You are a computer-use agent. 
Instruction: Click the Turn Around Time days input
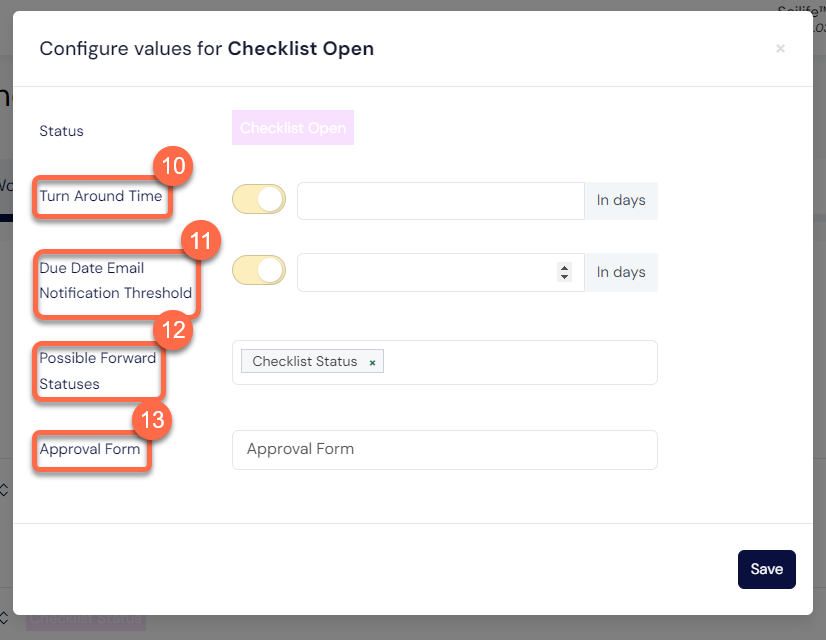(x=440, y=201)
